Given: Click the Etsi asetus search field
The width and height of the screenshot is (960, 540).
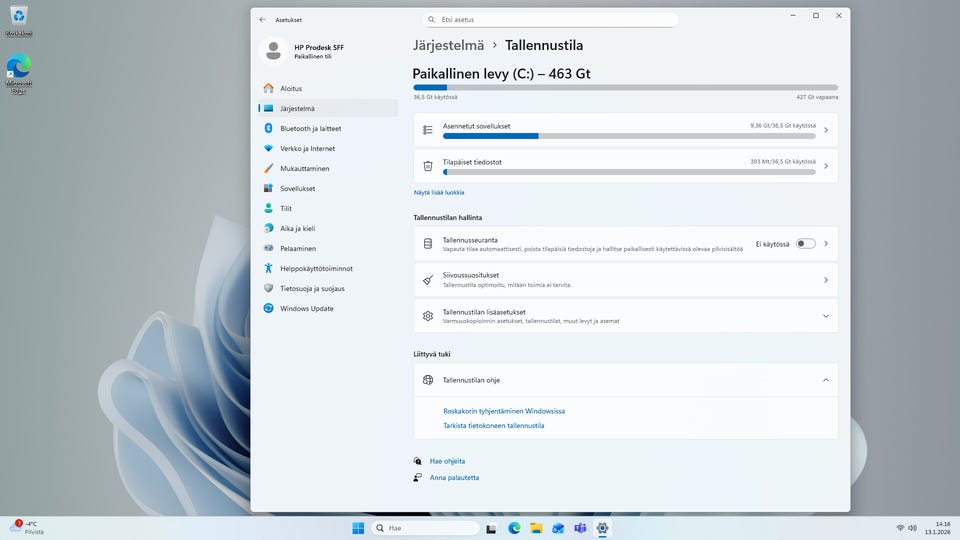Looking at the screenshot, I should tap(550, 19).
